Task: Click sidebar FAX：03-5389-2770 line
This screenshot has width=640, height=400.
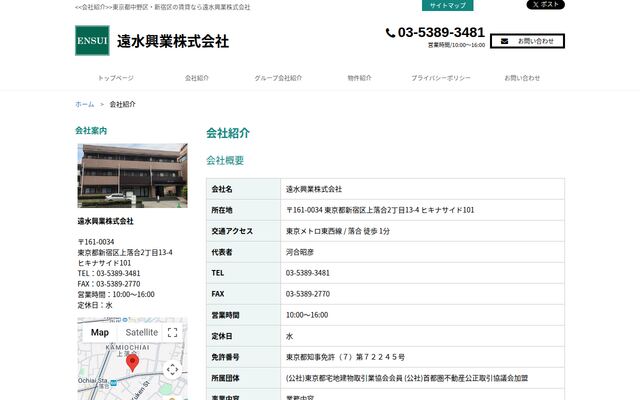Action: [109, 284]
